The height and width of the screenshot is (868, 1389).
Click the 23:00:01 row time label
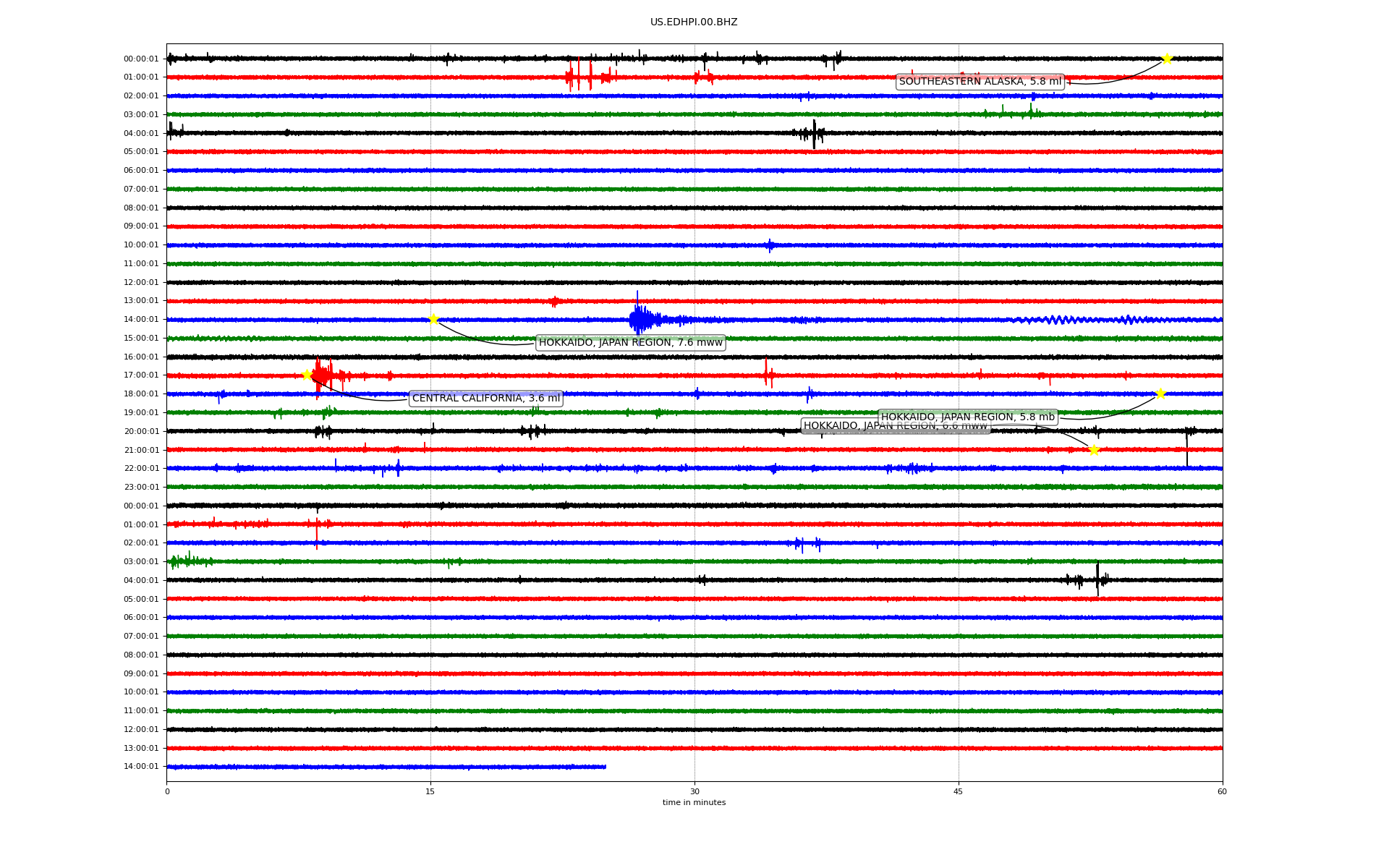[x=141, y=487]
